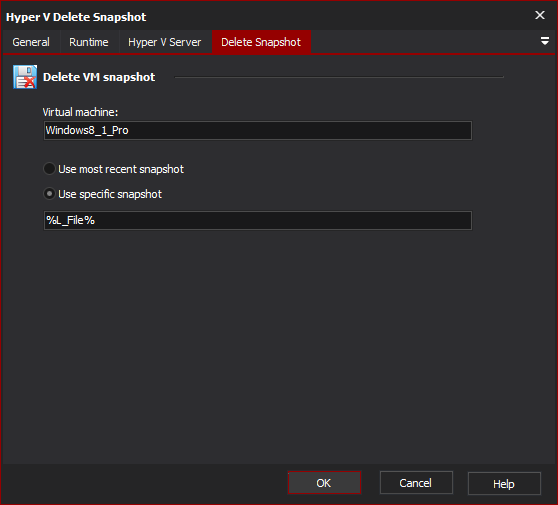
Task: Open the tab list dropdown arrow icon
Action: point(544,41)
